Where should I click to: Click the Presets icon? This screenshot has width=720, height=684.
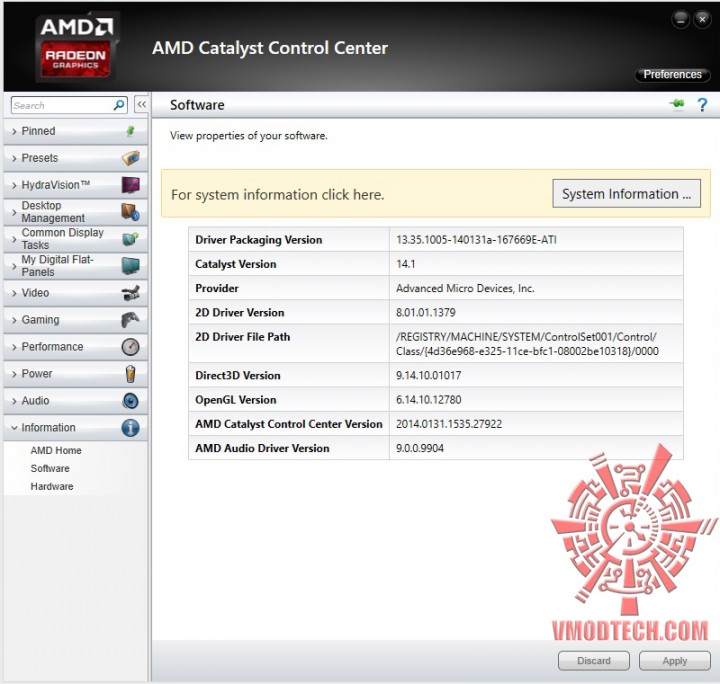coord(131,158)
